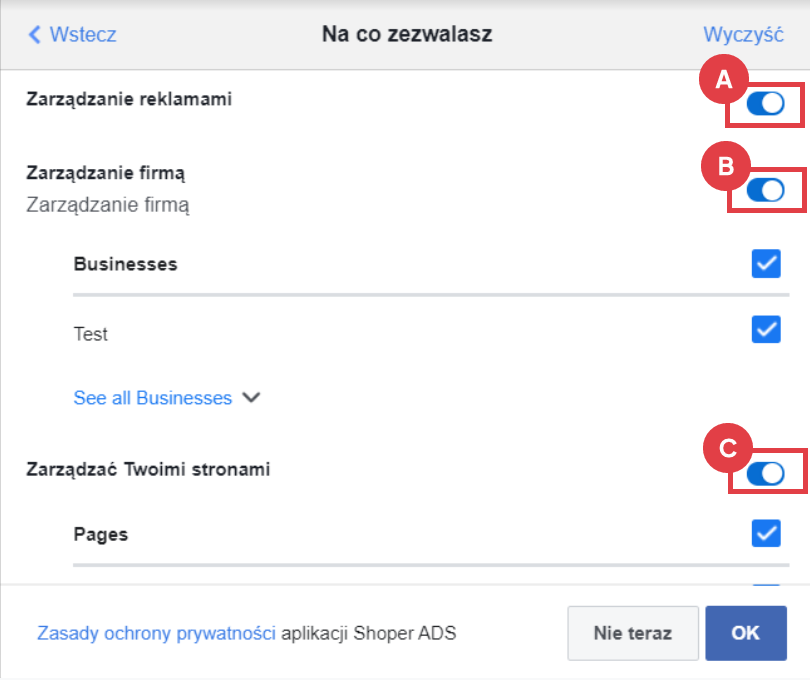Disable the Zarządzanie reklamami toggle

pyautogui.click(x=765, y=104)
